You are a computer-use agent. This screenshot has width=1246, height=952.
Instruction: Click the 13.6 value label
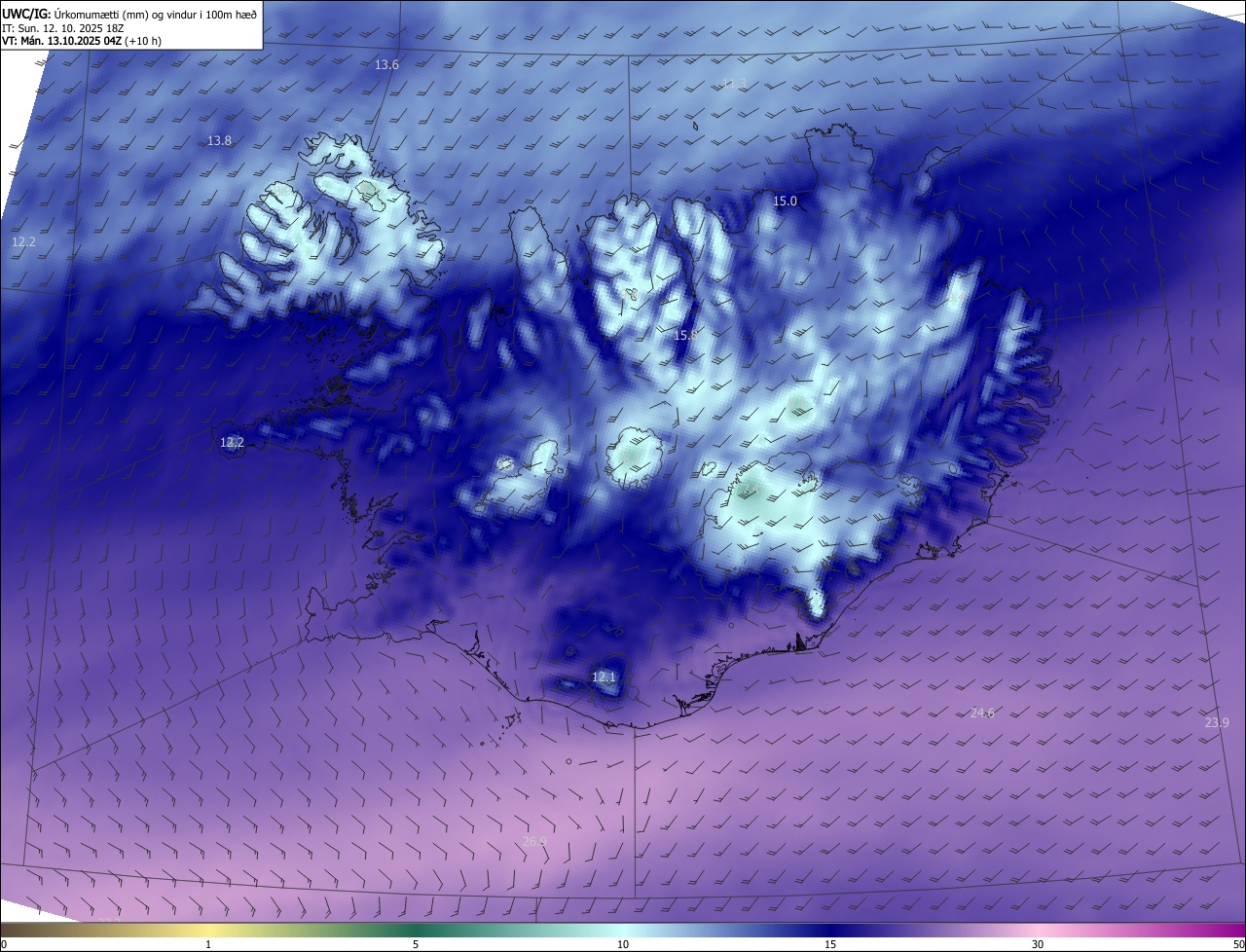pos(386,64)
